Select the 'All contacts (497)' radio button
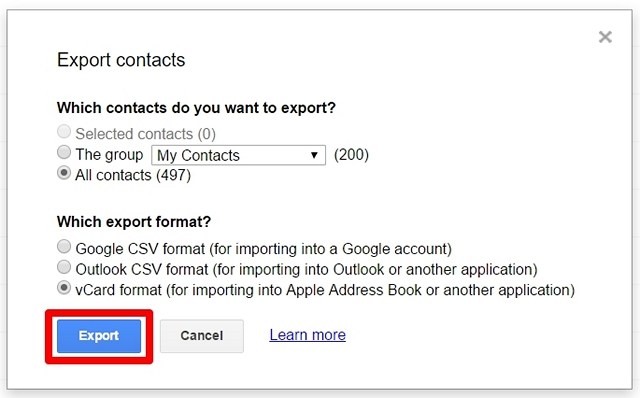The height and width of the screenshot is (398, 640). click(x=64, y=173)
